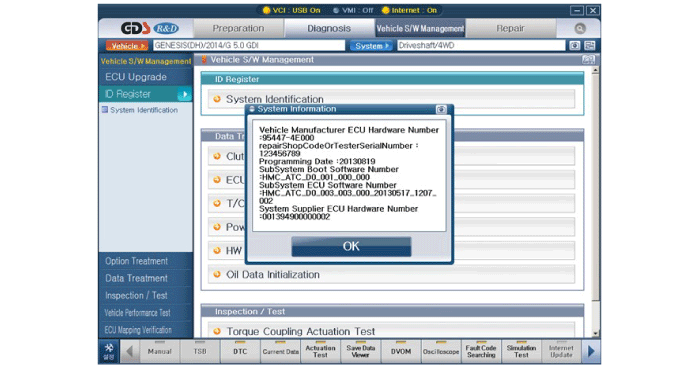Open Fault Code Searching

tap(481, 351)
